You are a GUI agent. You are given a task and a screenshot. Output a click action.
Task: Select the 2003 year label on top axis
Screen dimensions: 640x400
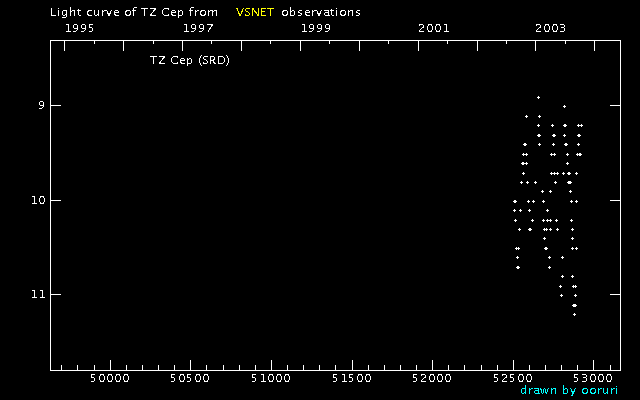[x=550, y=28]
